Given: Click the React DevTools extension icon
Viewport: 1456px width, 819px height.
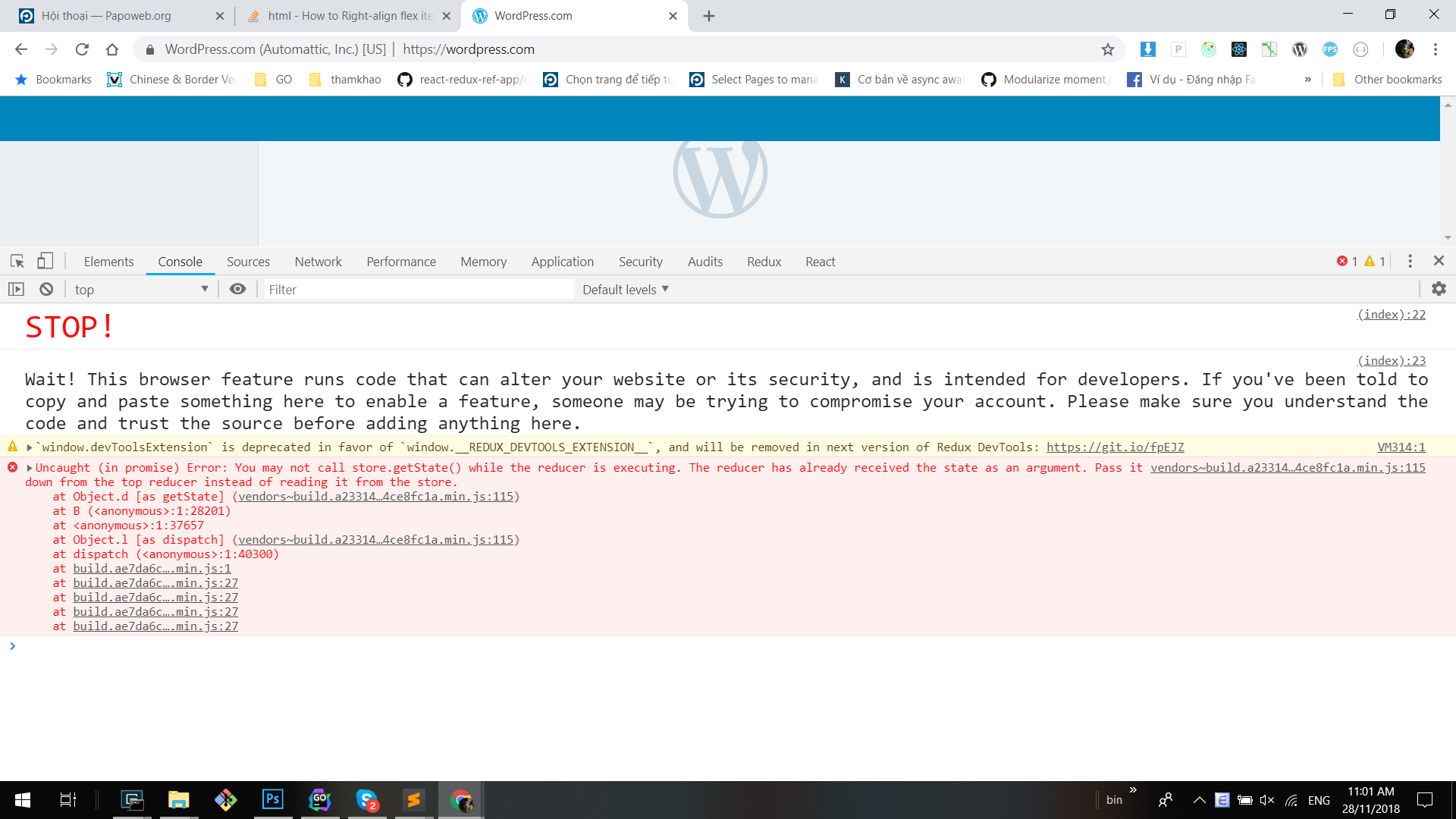Looking at the screenshot, I should point(1239,49).
